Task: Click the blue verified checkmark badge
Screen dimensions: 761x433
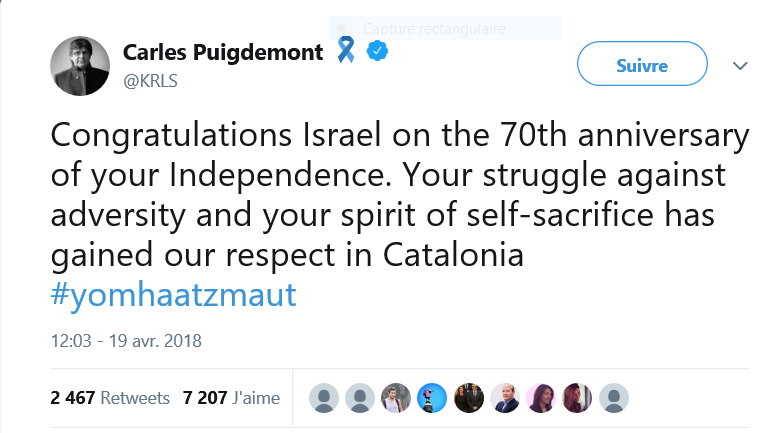Action: pyautogui.click(x=377, y=51)
